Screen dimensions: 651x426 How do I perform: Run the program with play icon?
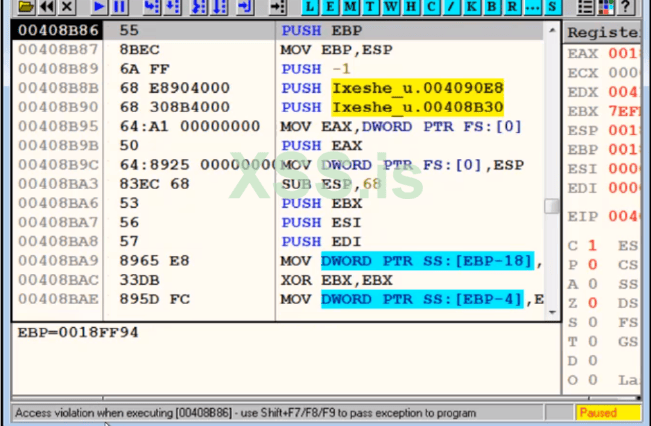99,7
